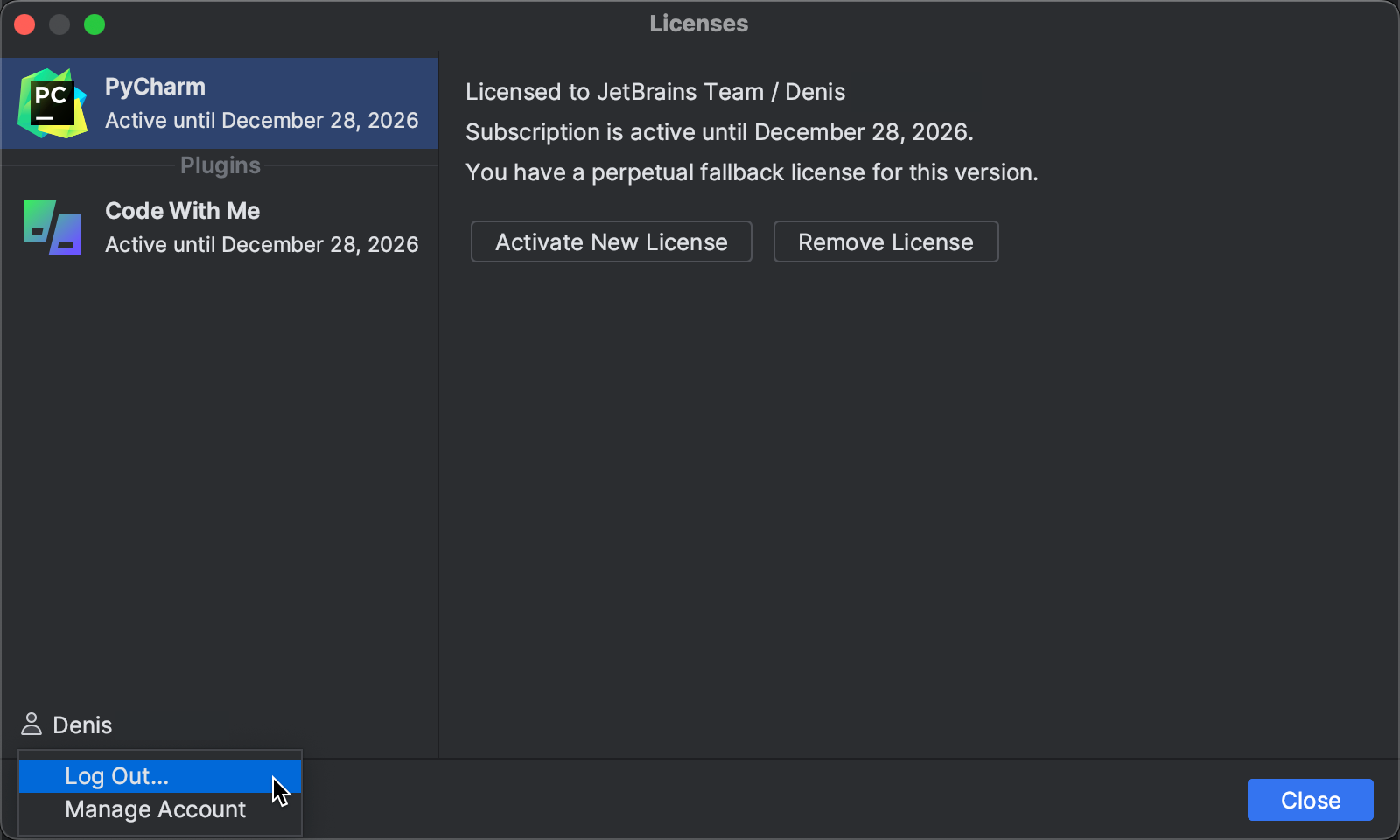Click the user account icon next to Denis
Screen dimensions: 1400x840
click(x=31, y=724)
